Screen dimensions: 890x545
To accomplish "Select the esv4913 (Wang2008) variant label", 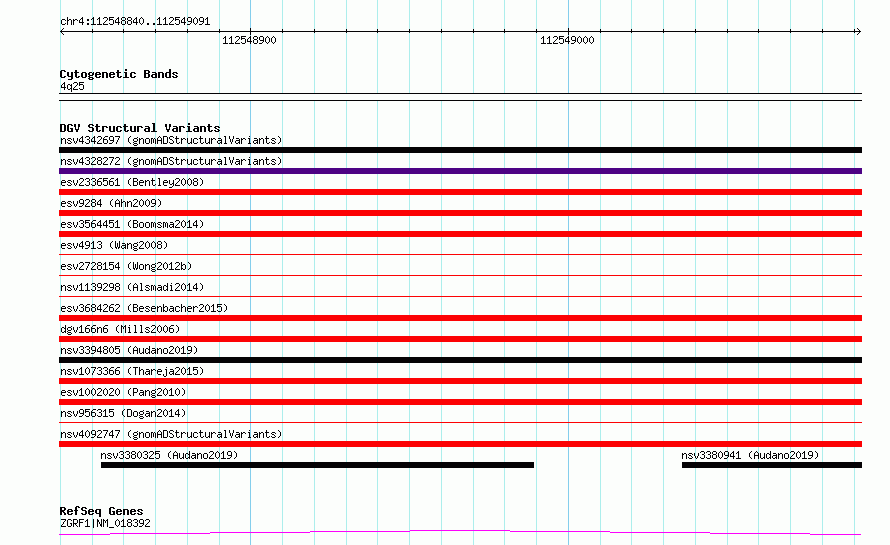I will 114,245.
